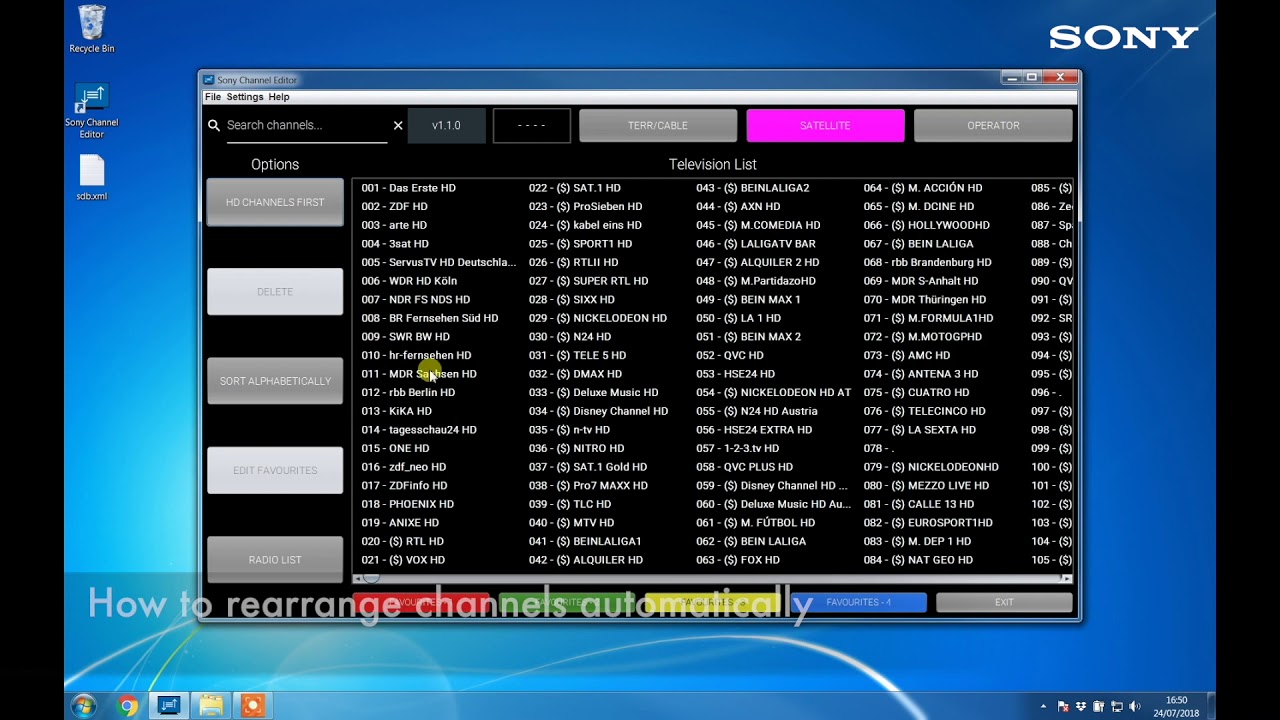Viewport: 1280px width, 720px height.
Task: Click the DELETE button
Action: coord(275,292)
